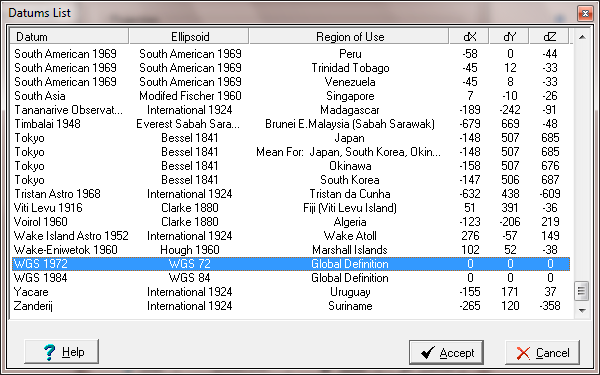
Task: Select the Voirol 1960 datum row
Action: (x=291, y=222)
